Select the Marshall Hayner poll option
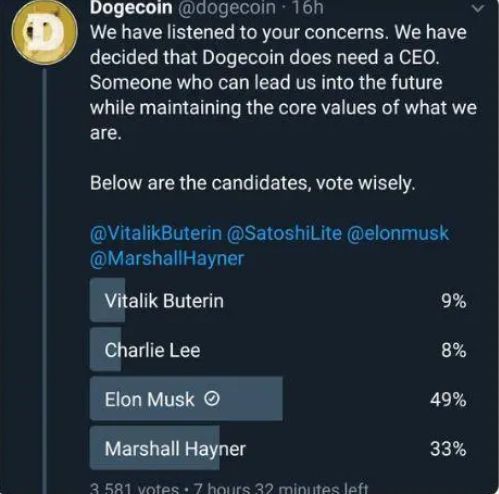 pyautogui.click(x=278, y=448)
